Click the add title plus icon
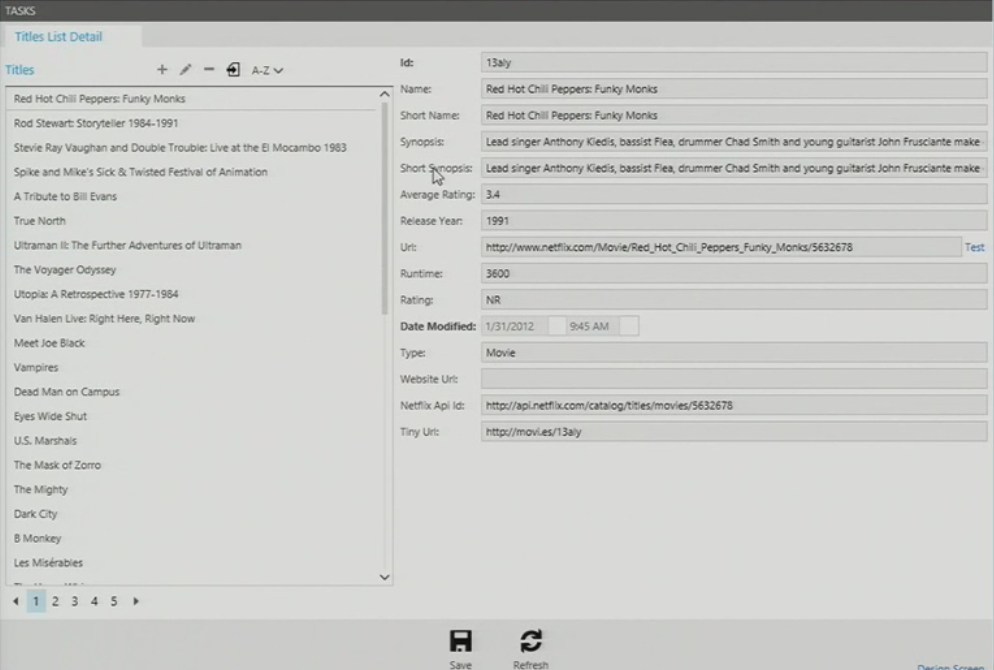This screenshot has height=670, width=994. point(162,70)
